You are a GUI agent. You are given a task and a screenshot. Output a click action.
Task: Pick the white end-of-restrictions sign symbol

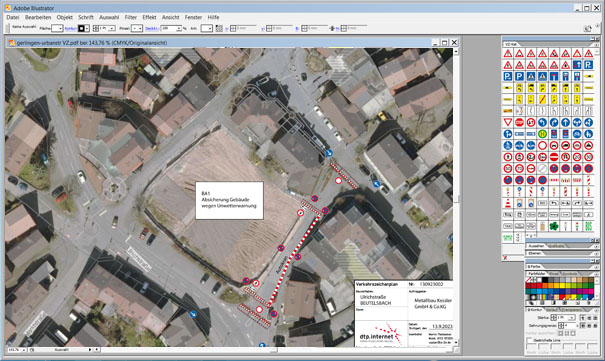542,169
